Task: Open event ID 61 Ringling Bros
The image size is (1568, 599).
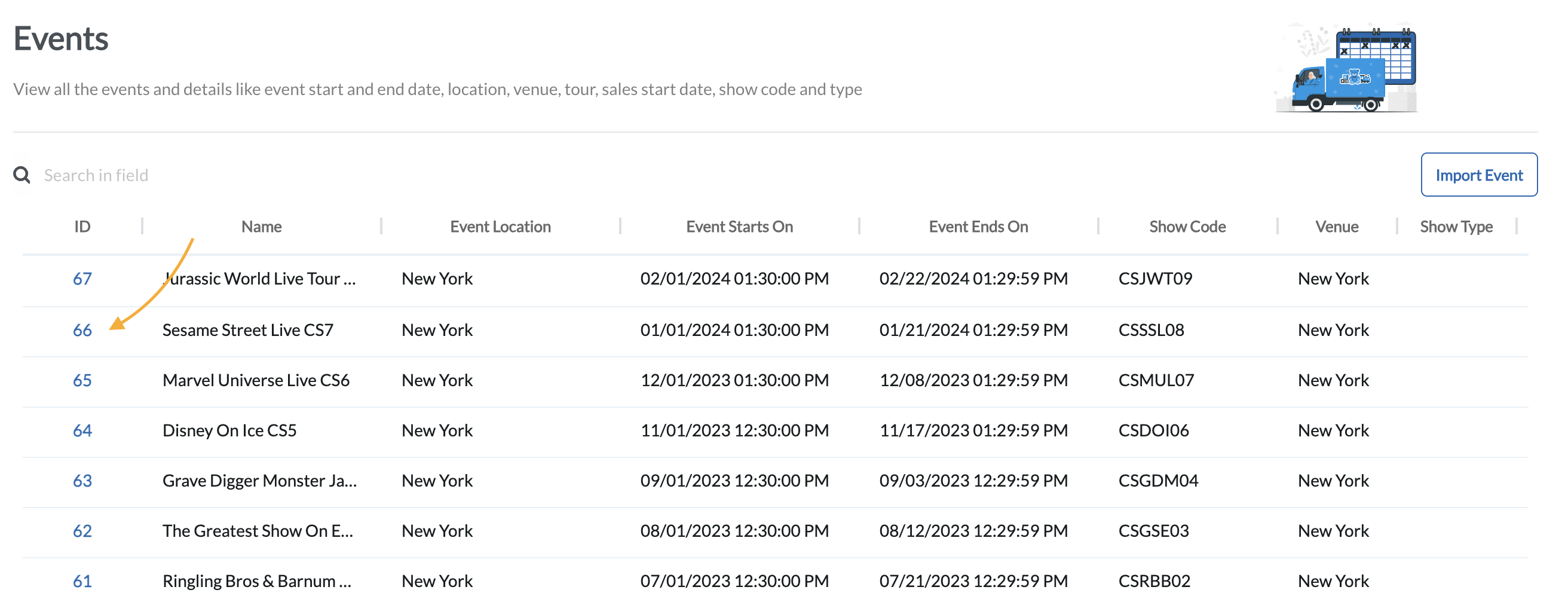Action: (x=82, y=580)
